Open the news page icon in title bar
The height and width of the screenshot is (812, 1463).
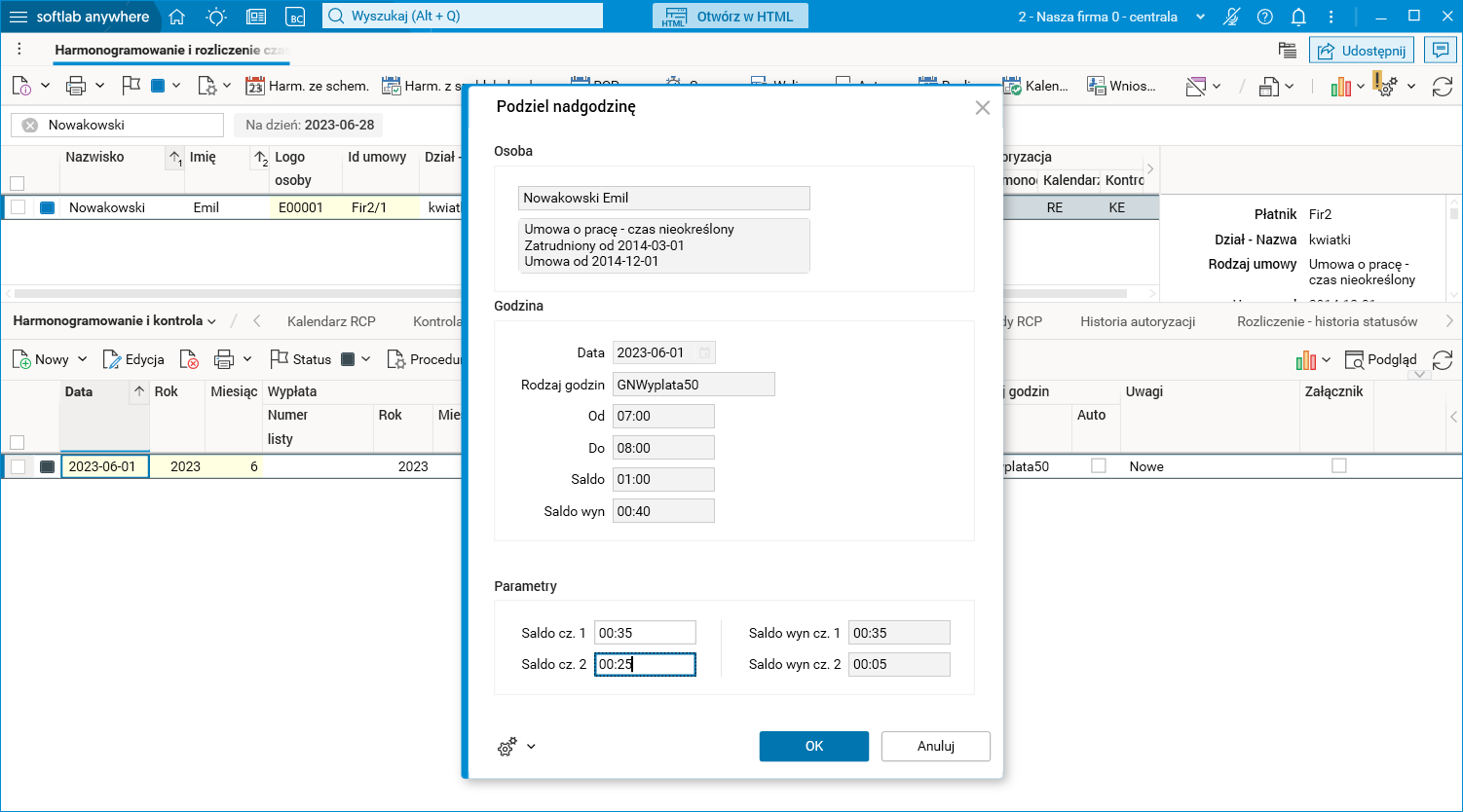point(256,17)
